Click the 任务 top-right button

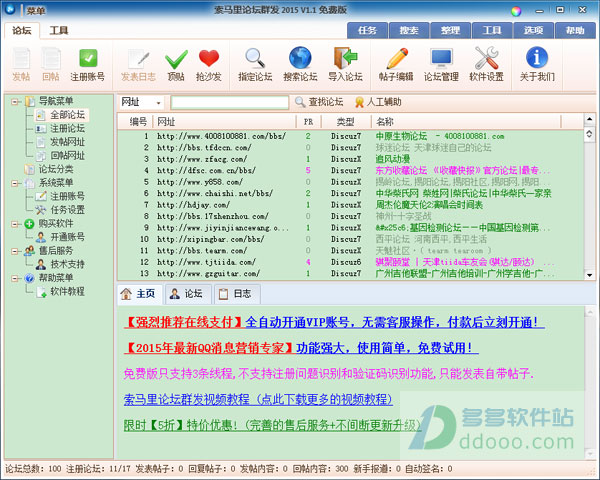pyautogui.click(x=367, y=30)
